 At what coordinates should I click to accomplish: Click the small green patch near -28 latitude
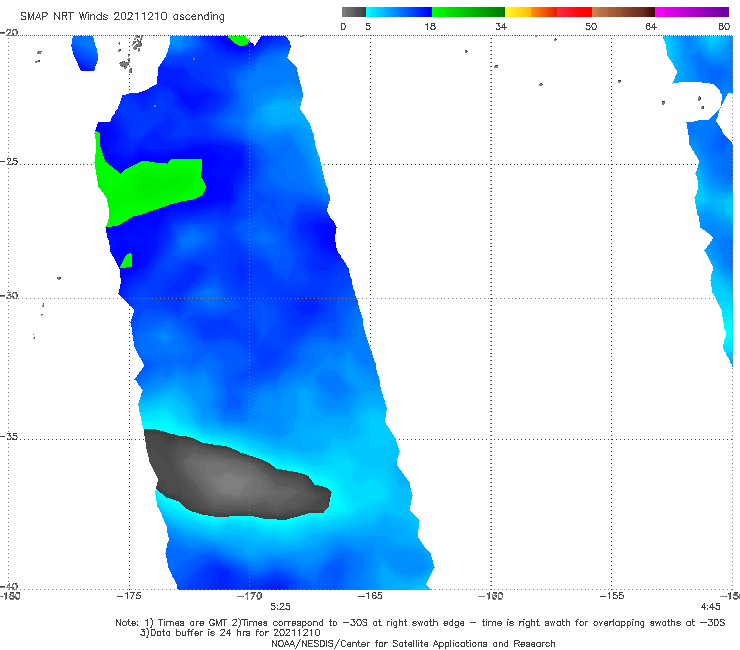tap(126, 261)
